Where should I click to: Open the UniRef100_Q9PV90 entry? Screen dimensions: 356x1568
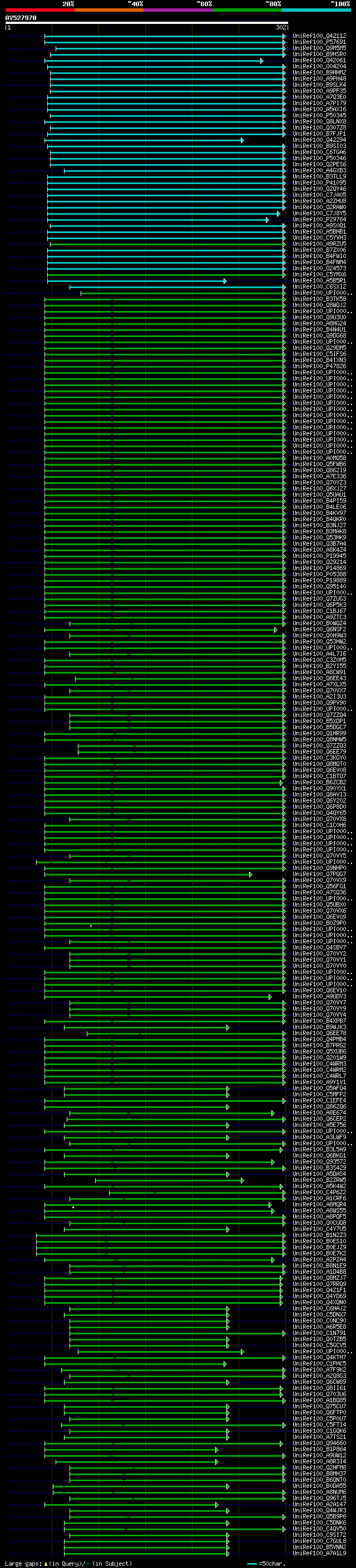319,703
